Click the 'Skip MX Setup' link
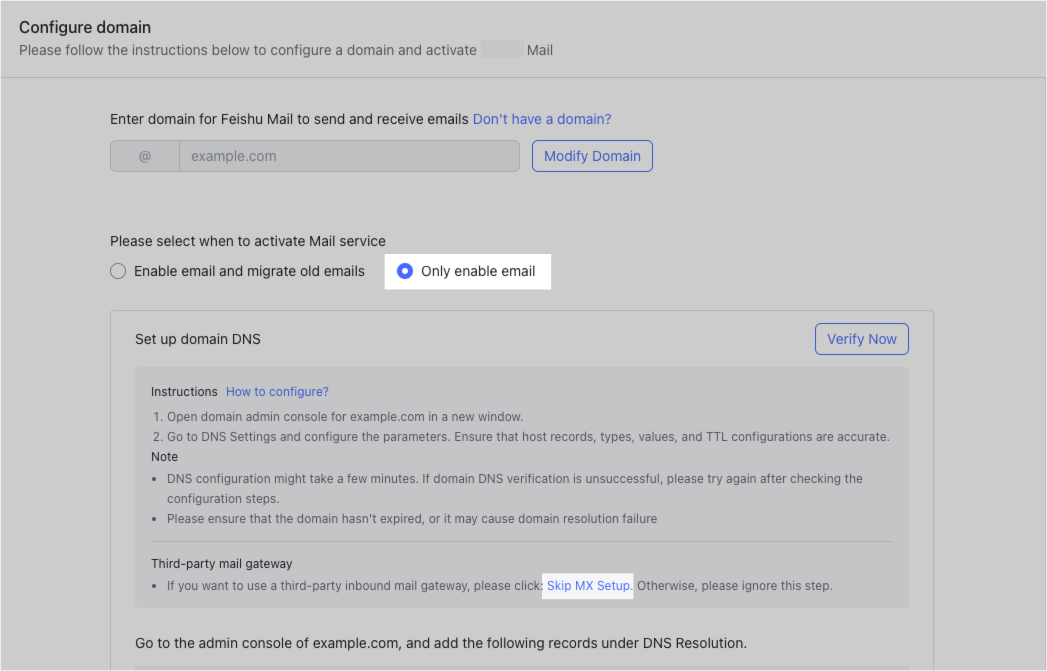Image resolution: width=1047 pixels, height=671 pixels. 588,586
